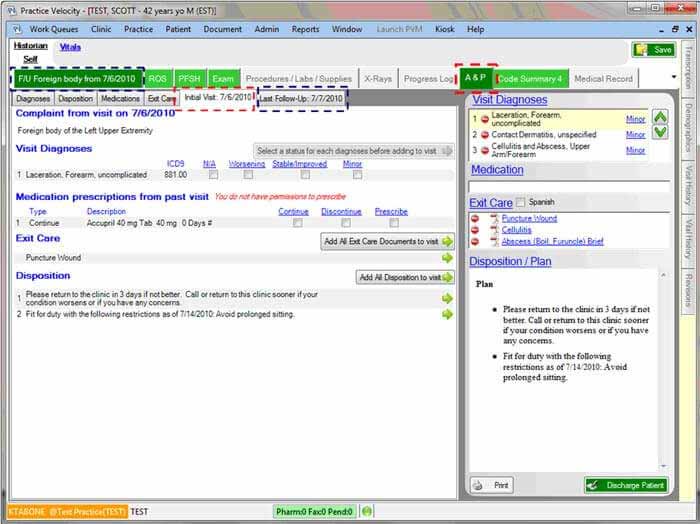Open the Reports menu
Image resolution: width=700 pixels, height=524 pixels.
coord(305,29)
